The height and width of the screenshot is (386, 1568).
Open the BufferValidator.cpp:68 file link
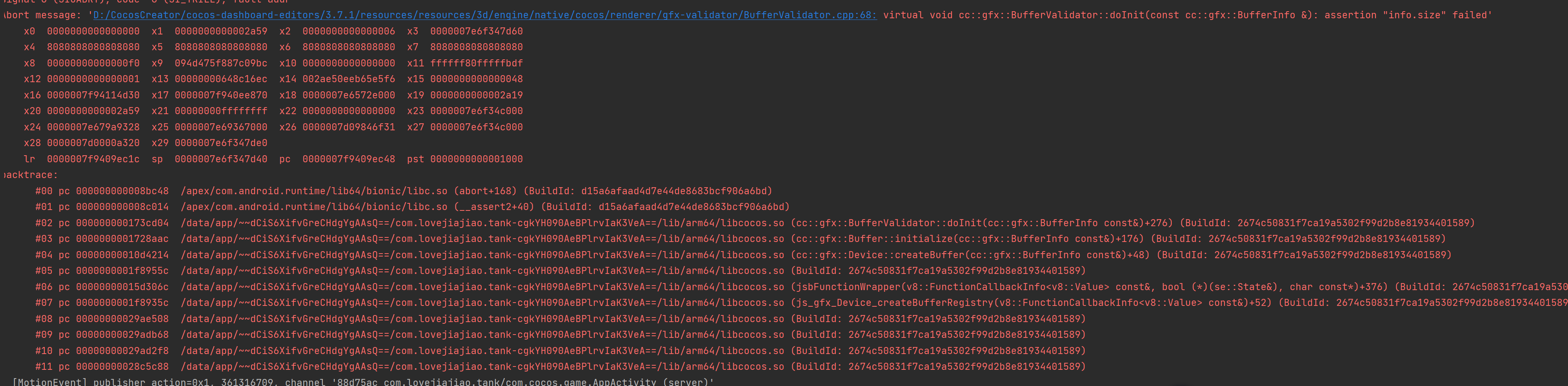pos(484,15)
